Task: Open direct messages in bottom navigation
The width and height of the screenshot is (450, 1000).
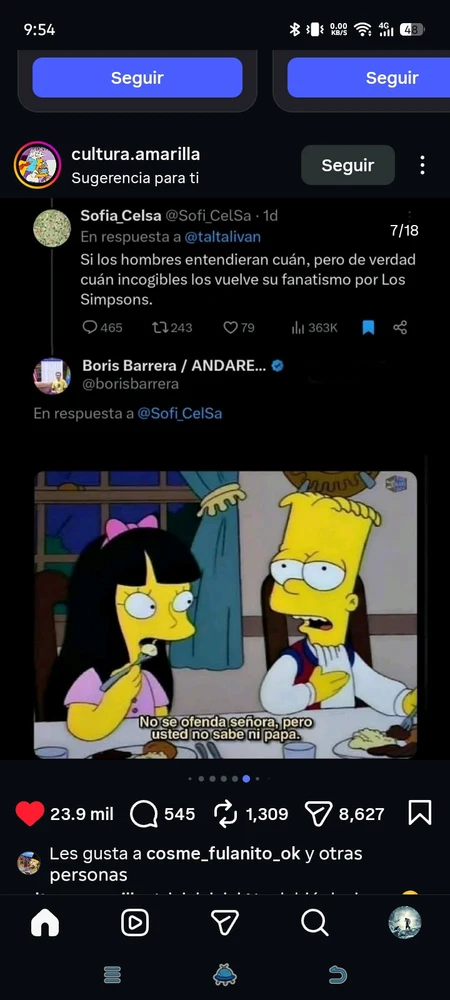Action: (x=225, y=922)
